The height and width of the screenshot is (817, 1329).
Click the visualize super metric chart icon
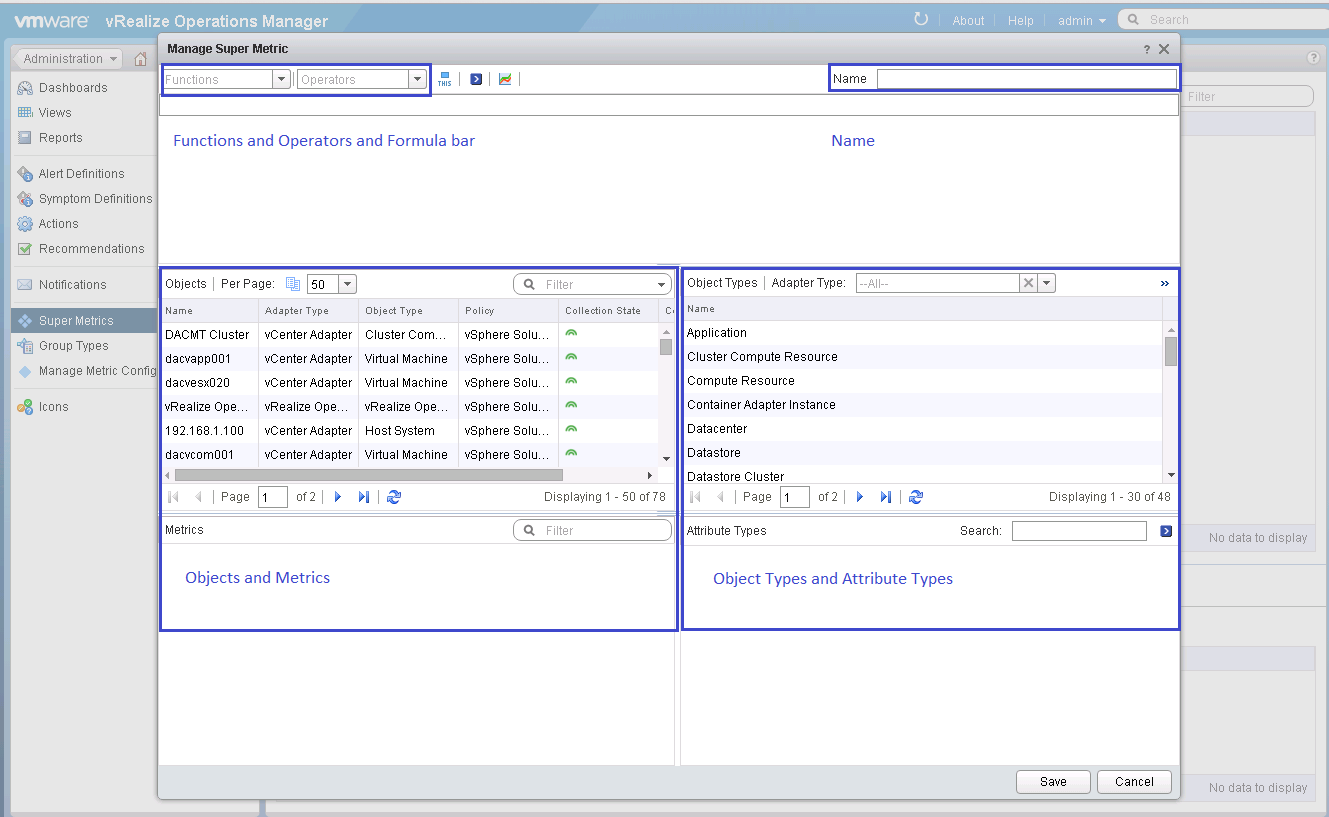click(x=505, y=79)
